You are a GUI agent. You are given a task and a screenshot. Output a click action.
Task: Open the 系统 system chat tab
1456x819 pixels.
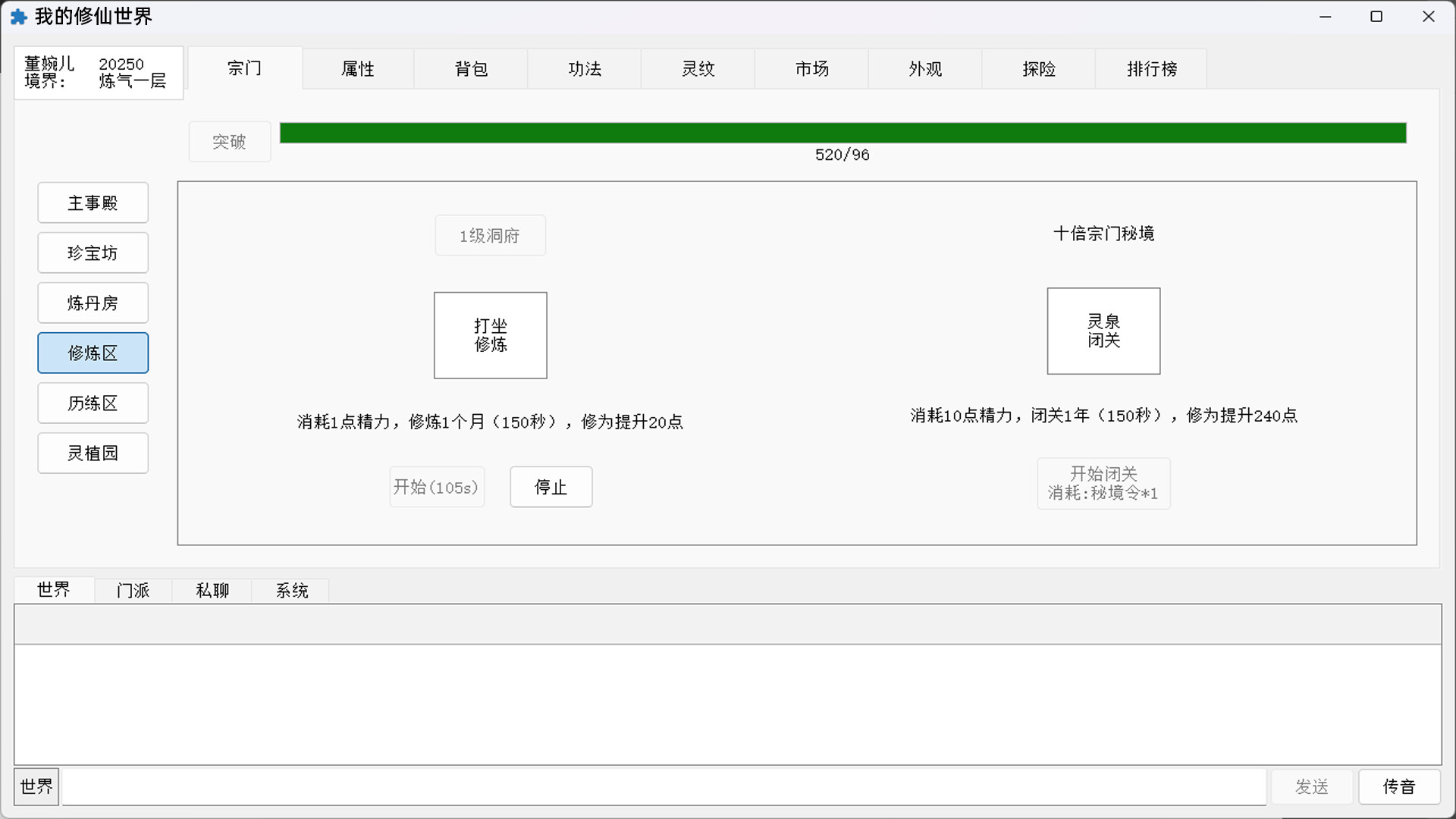pyautogui.click(x=290, y=591)
